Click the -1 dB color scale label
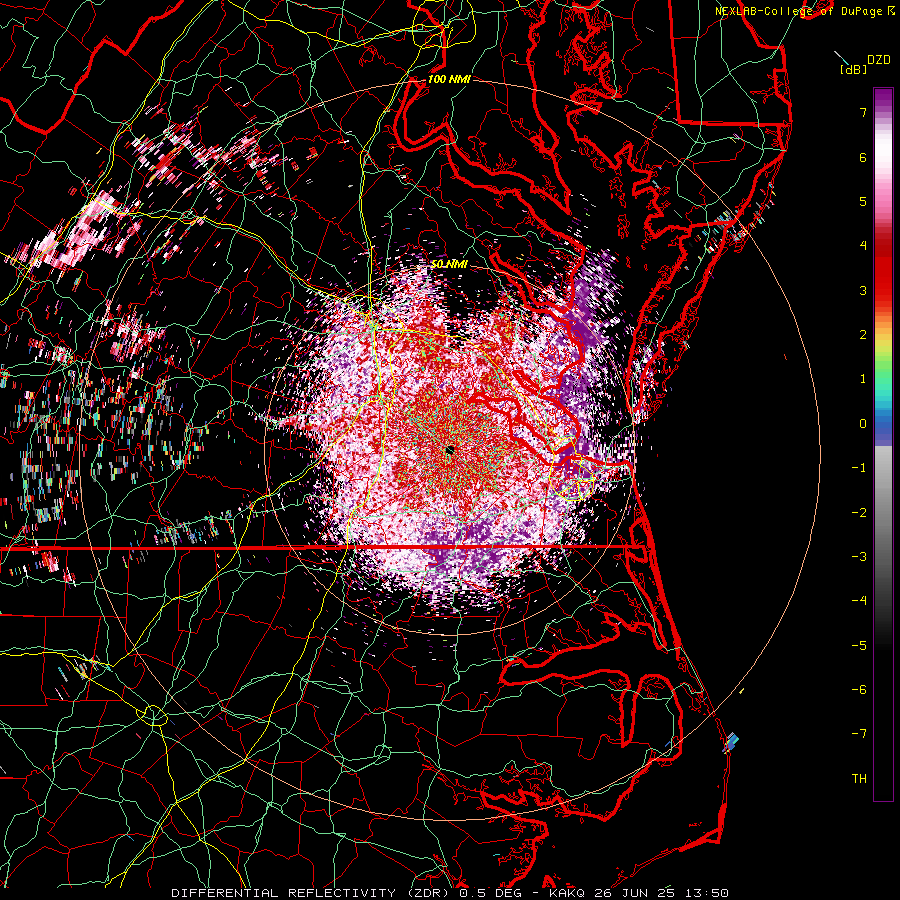Viewport: 900px width, 900px height. click(859, 468)
